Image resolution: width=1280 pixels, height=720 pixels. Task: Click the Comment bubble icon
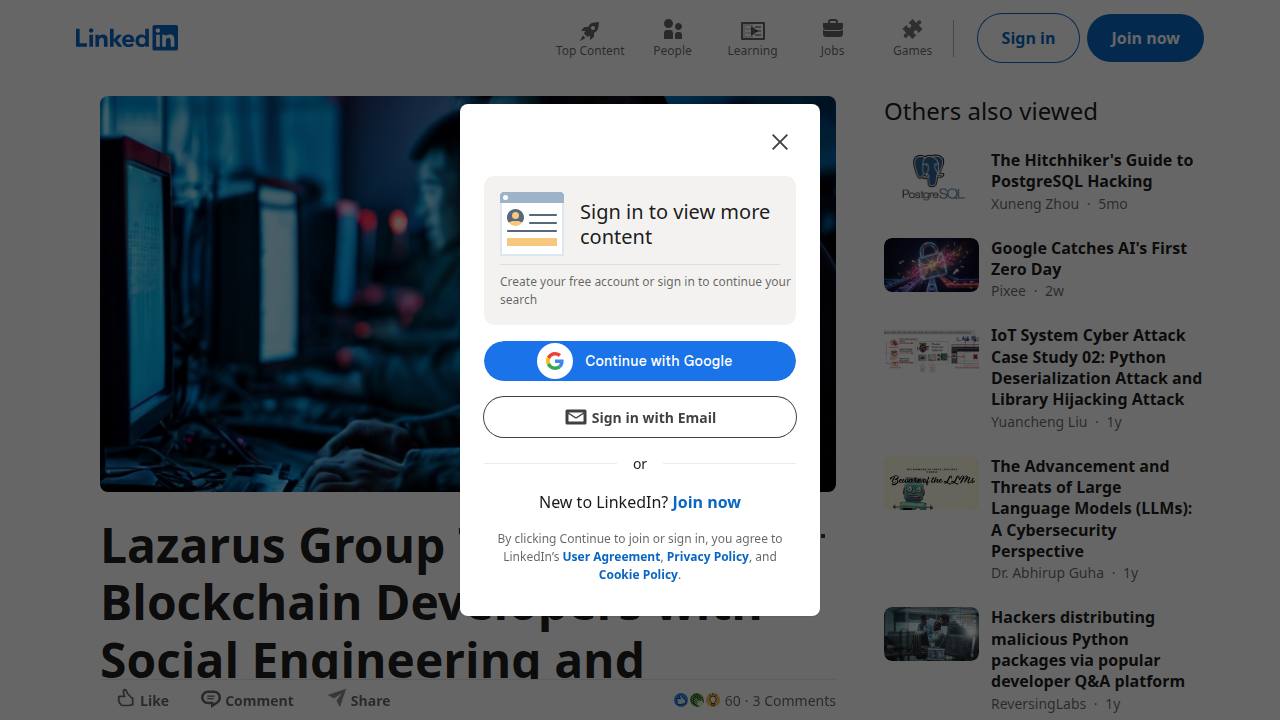pos(211,699)
